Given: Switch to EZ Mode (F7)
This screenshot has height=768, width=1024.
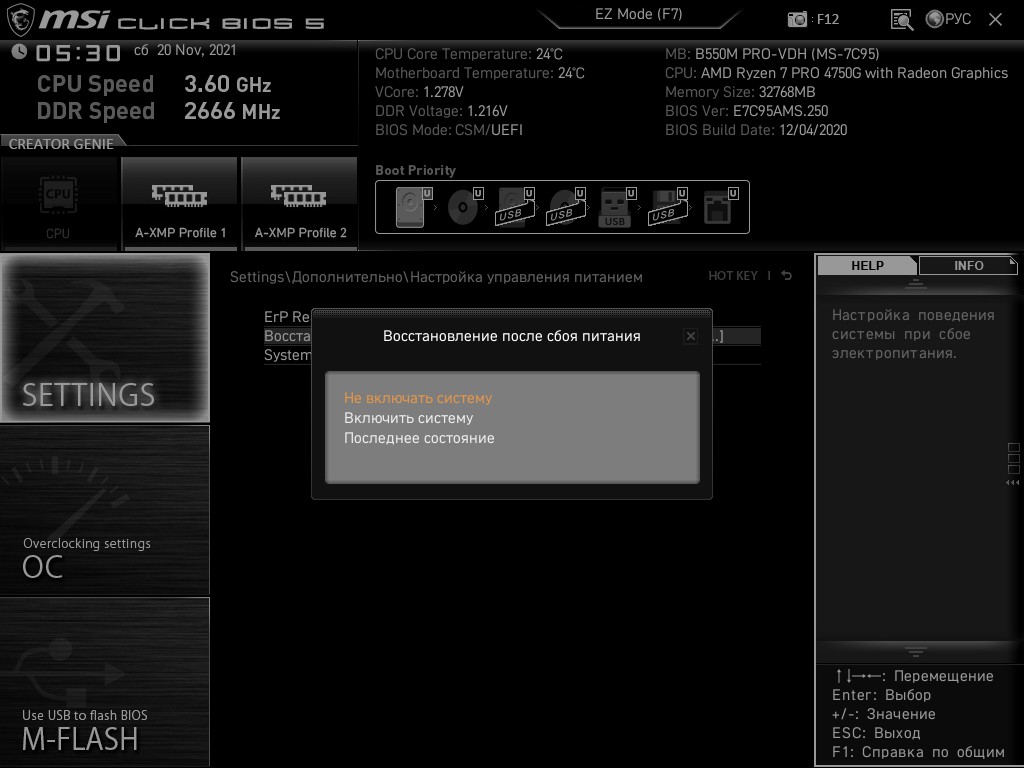Looking at the screenshot, I should (638, 14).
